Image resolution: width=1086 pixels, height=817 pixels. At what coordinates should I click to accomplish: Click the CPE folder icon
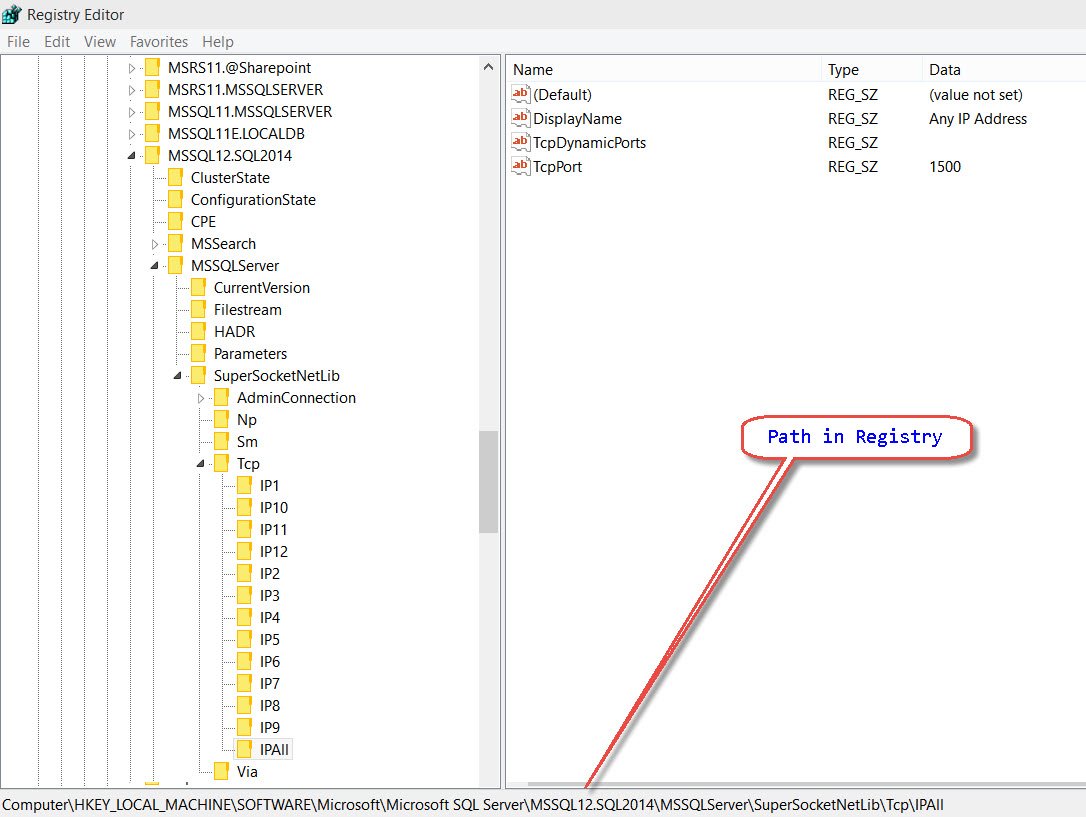click(x=176, y=222)
